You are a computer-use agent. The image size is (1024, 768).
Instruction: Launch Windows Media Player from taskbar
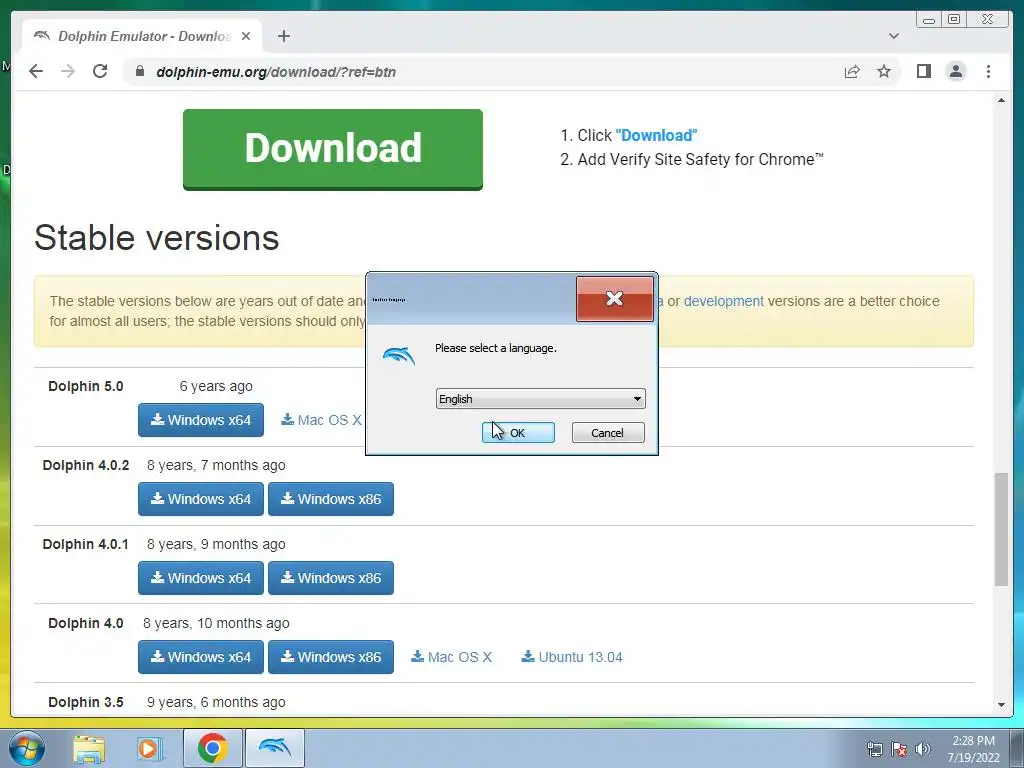click(150, 748)
